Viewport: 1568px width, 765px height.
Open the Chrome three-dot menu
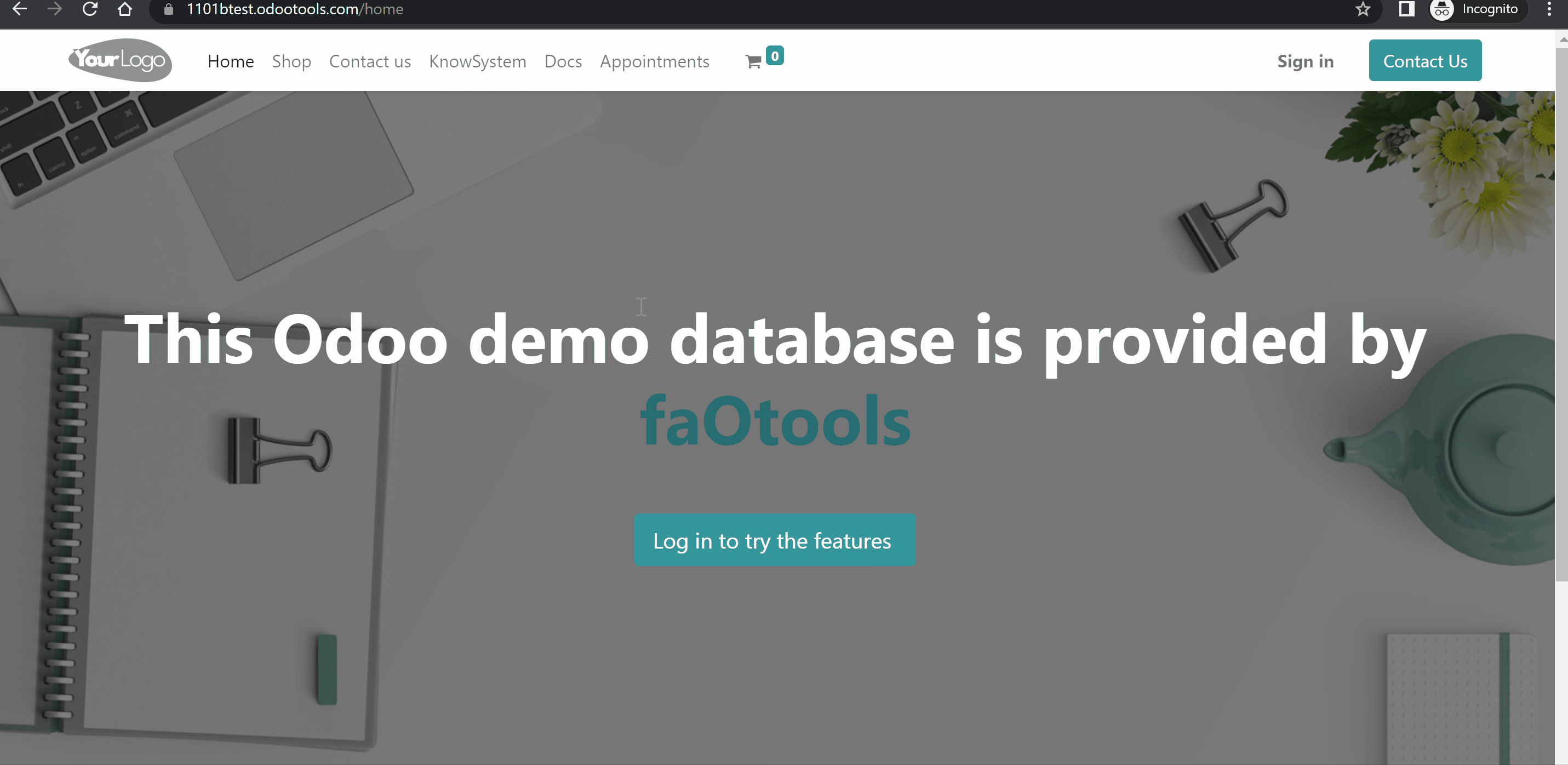(1549, 9)
